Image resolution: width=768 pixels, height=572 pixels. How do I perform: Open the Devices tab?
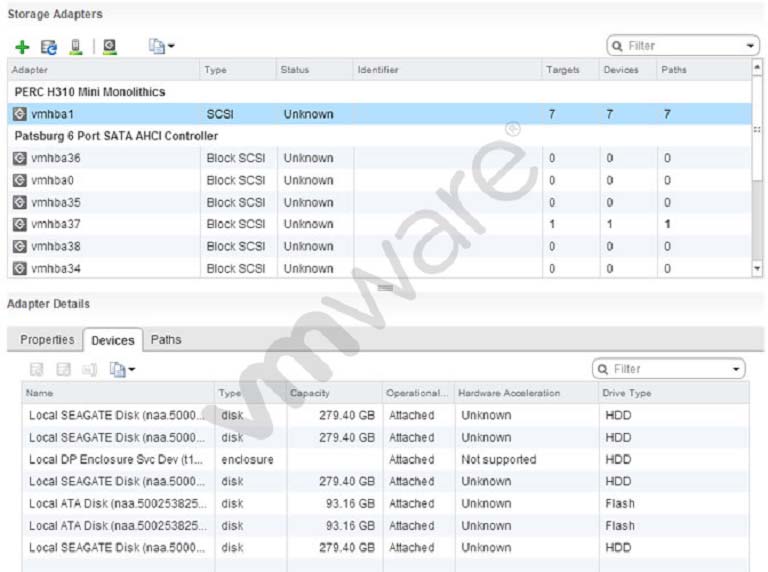tap(113, 340)
